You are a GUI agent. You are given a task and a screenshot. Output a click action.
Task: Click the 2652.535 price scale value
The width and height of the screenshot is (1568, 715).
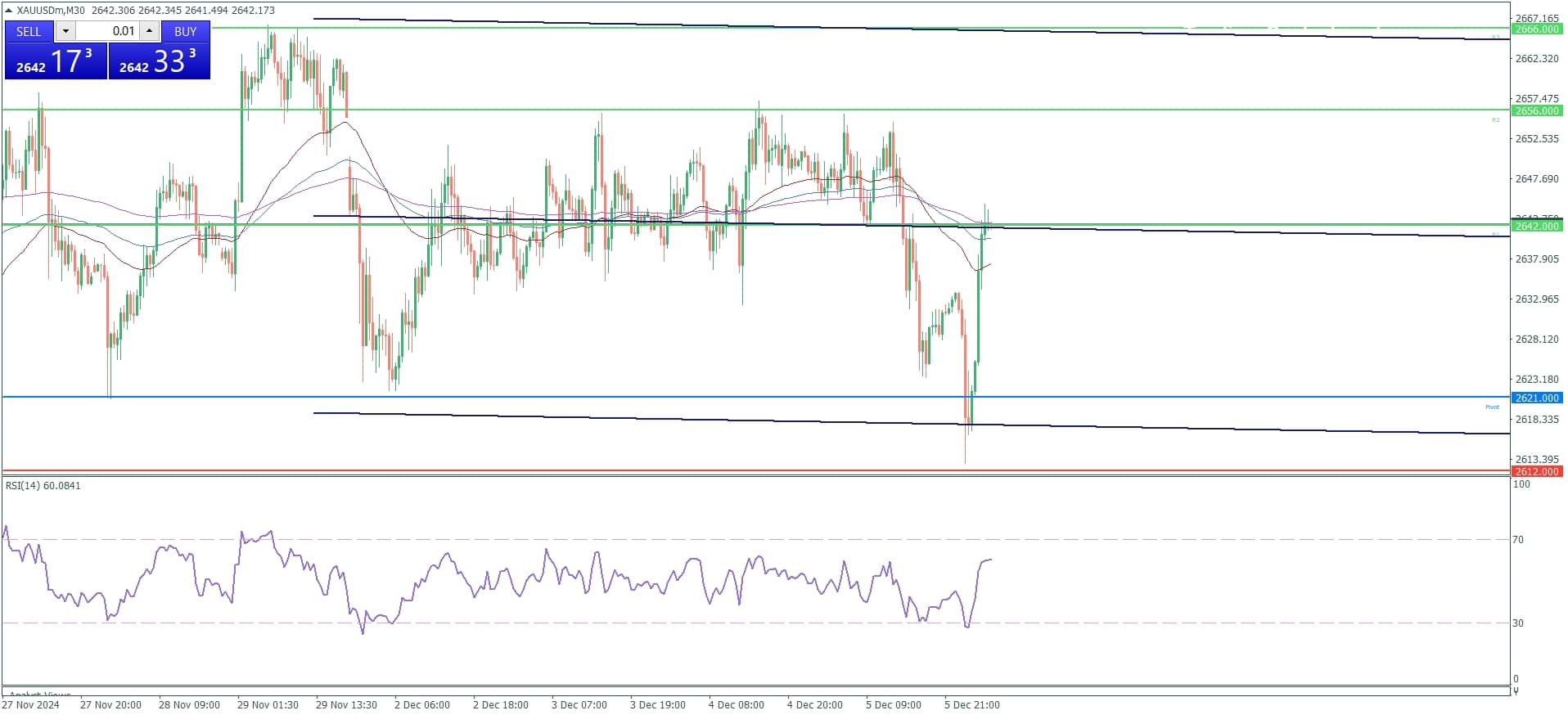coord(1537,139)
